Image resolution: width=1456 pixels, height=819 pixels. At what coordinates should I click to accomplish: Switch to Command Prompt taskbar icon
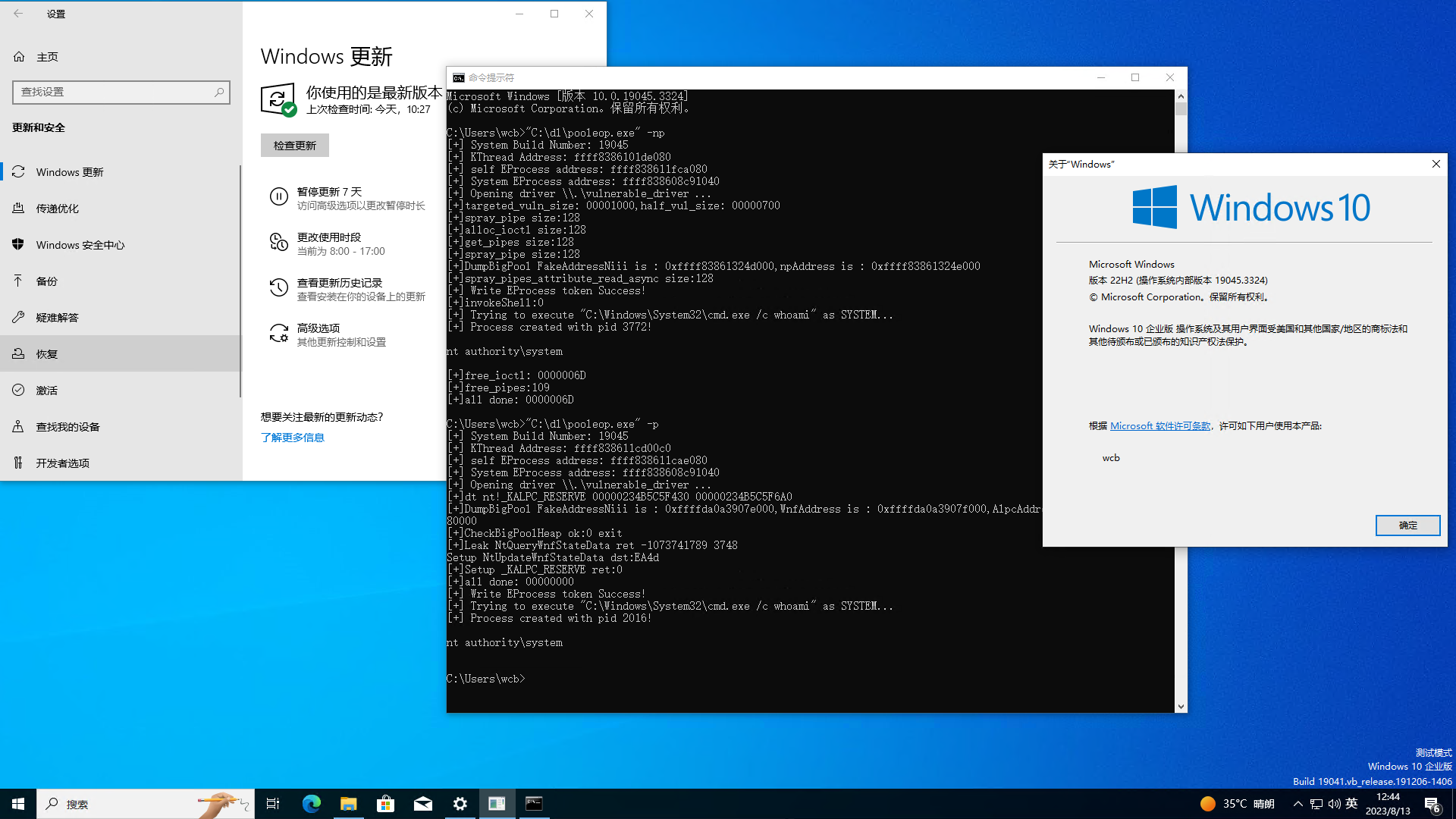pyautogui.click(x=534, y=804)
